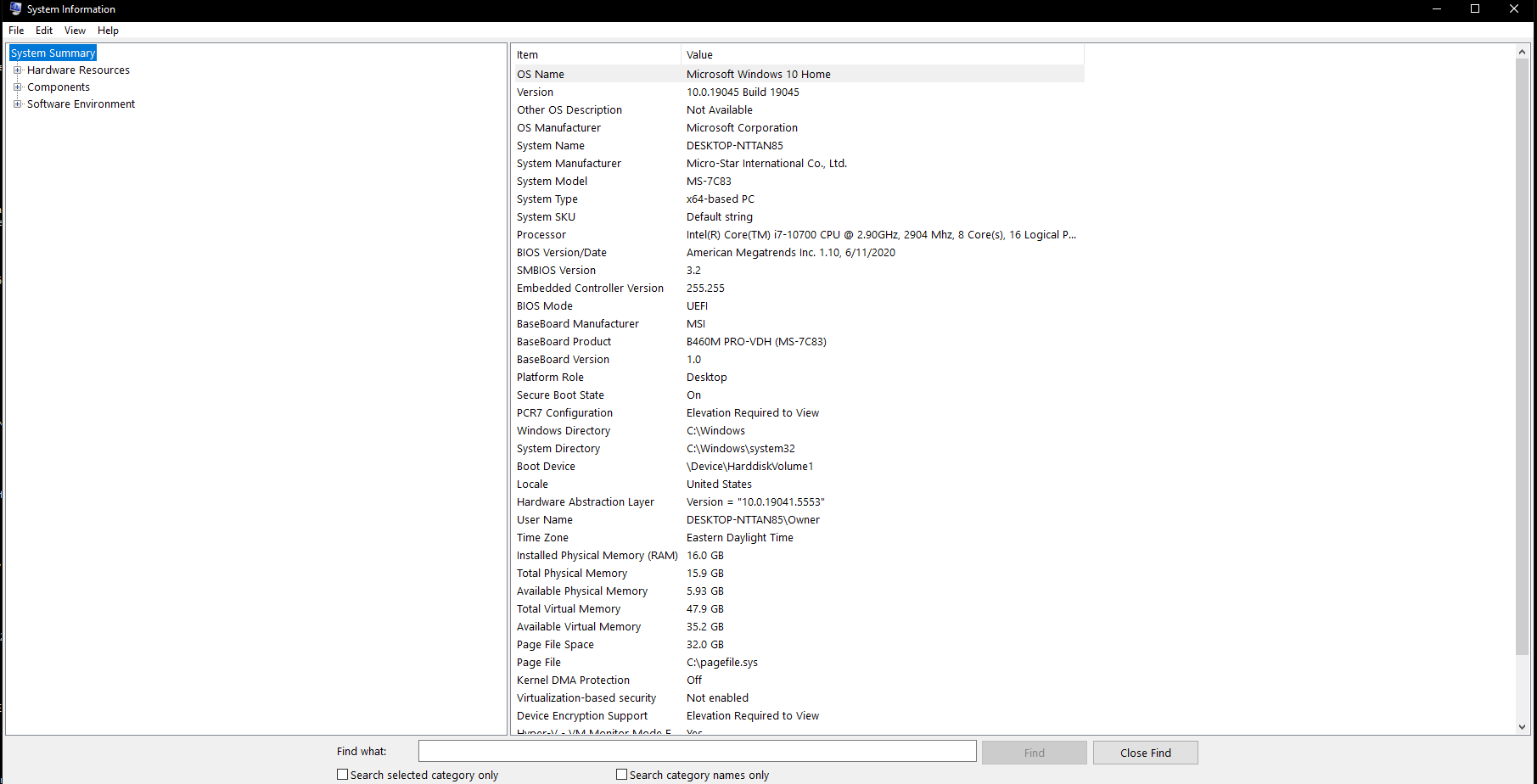
Task: Open the File menu
Action: pos(16,31)
